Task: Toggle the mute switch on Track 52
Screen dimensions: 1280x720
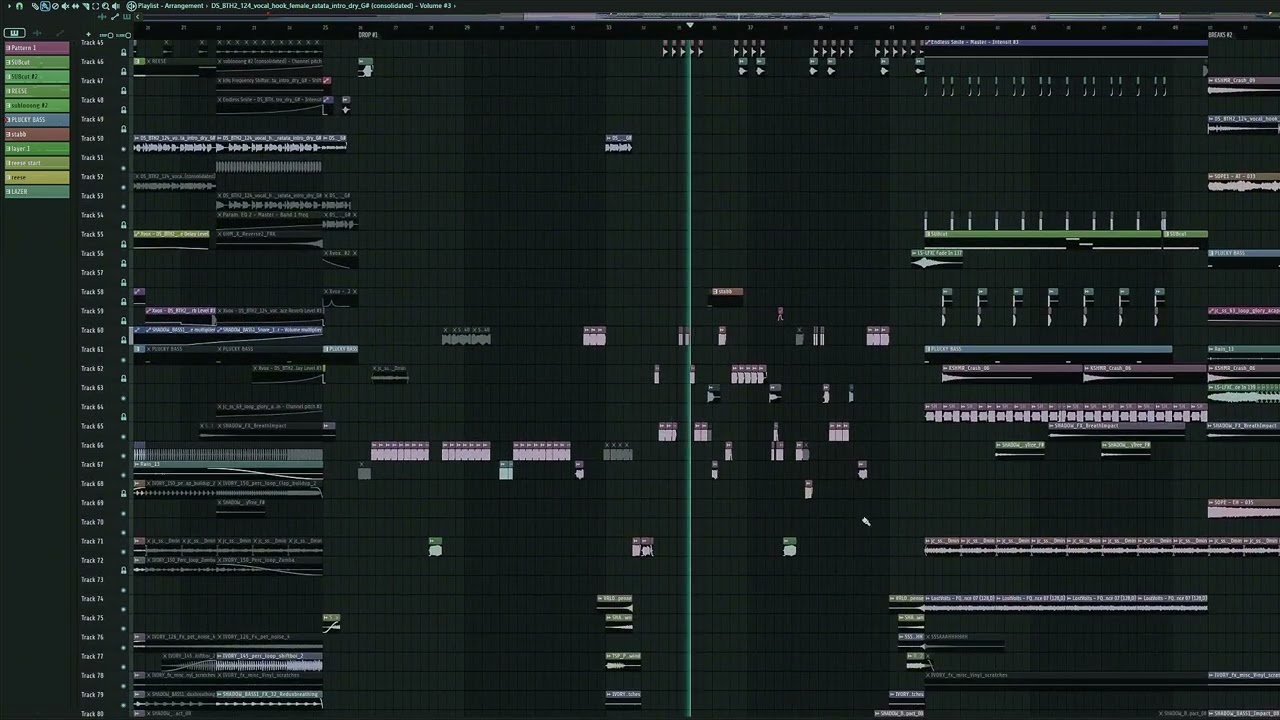Action: pyautogui.click(x=124, y=186)
